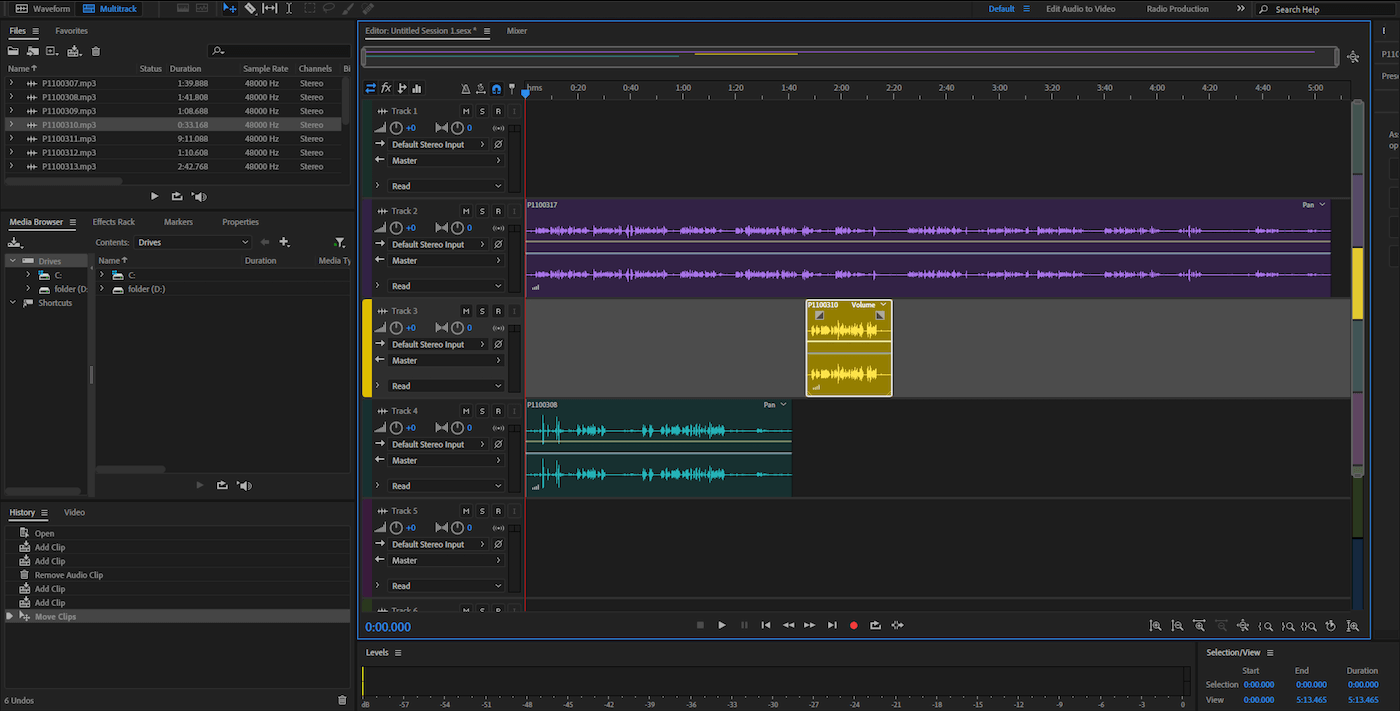Switch to Waveform view
The height and width of the screenshot is (711, 1400).
click(x=43, y=9)
